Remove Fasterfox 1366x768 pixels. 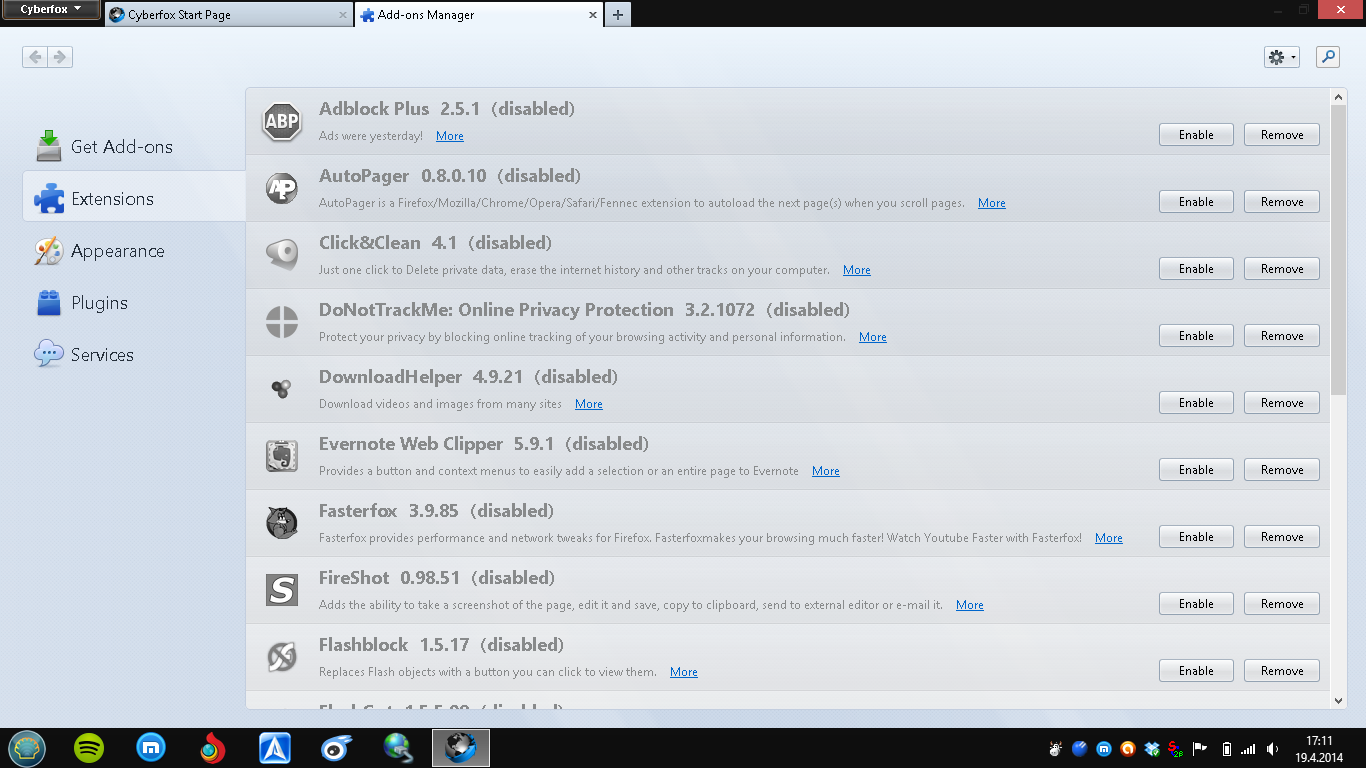1282,537
